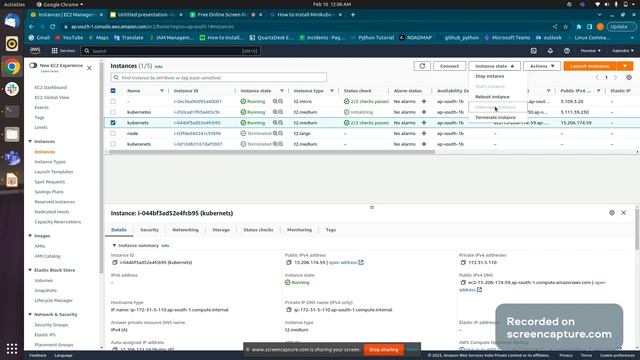The height and width of the screenshot is (360, 640).
Task: Copy public IPv4 address 15.206.174.59
Action: pyautogui.click(x=289, y=262)
